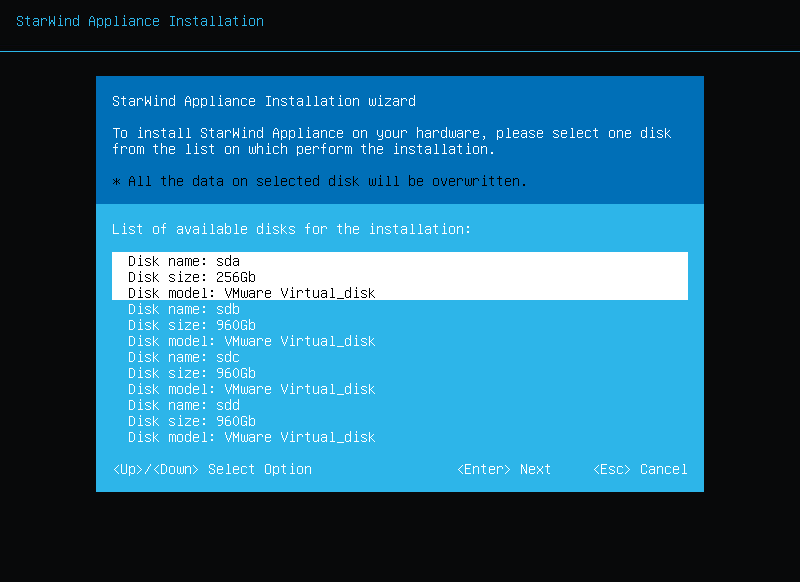
Task: Click sdd's 960Gb disk size line
Action: click(192, 421)
